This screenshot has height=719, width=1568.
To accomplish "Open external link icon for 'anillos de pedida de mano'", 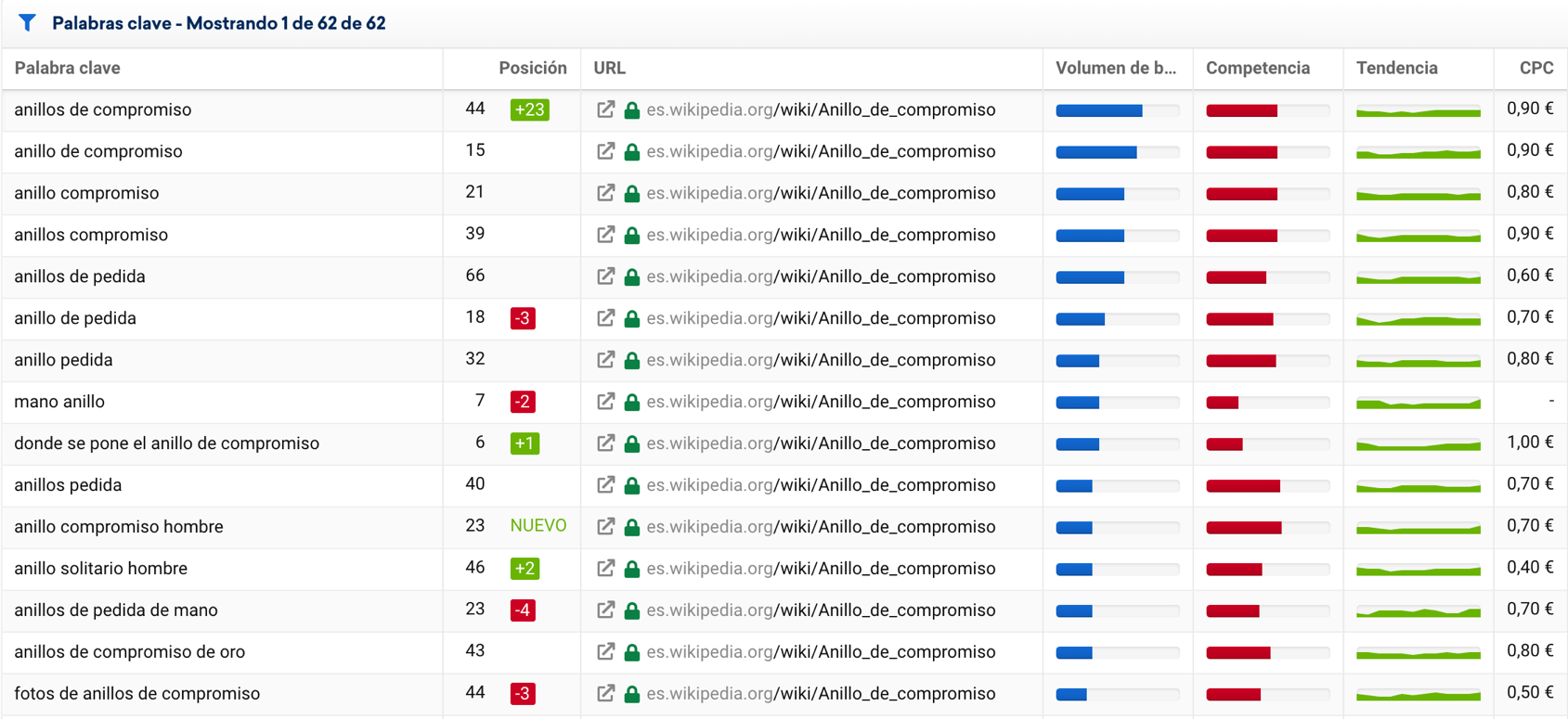I will coord(605,610).
